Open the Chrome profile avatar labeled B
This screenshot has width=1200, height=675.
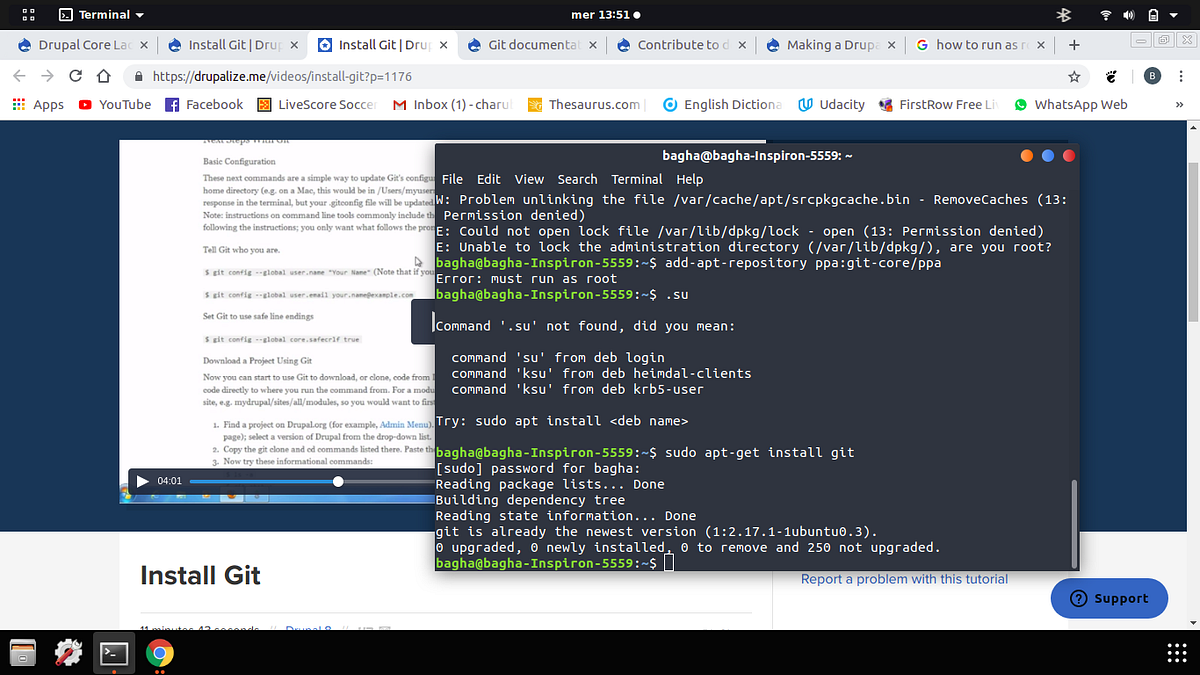(1152, 76)
